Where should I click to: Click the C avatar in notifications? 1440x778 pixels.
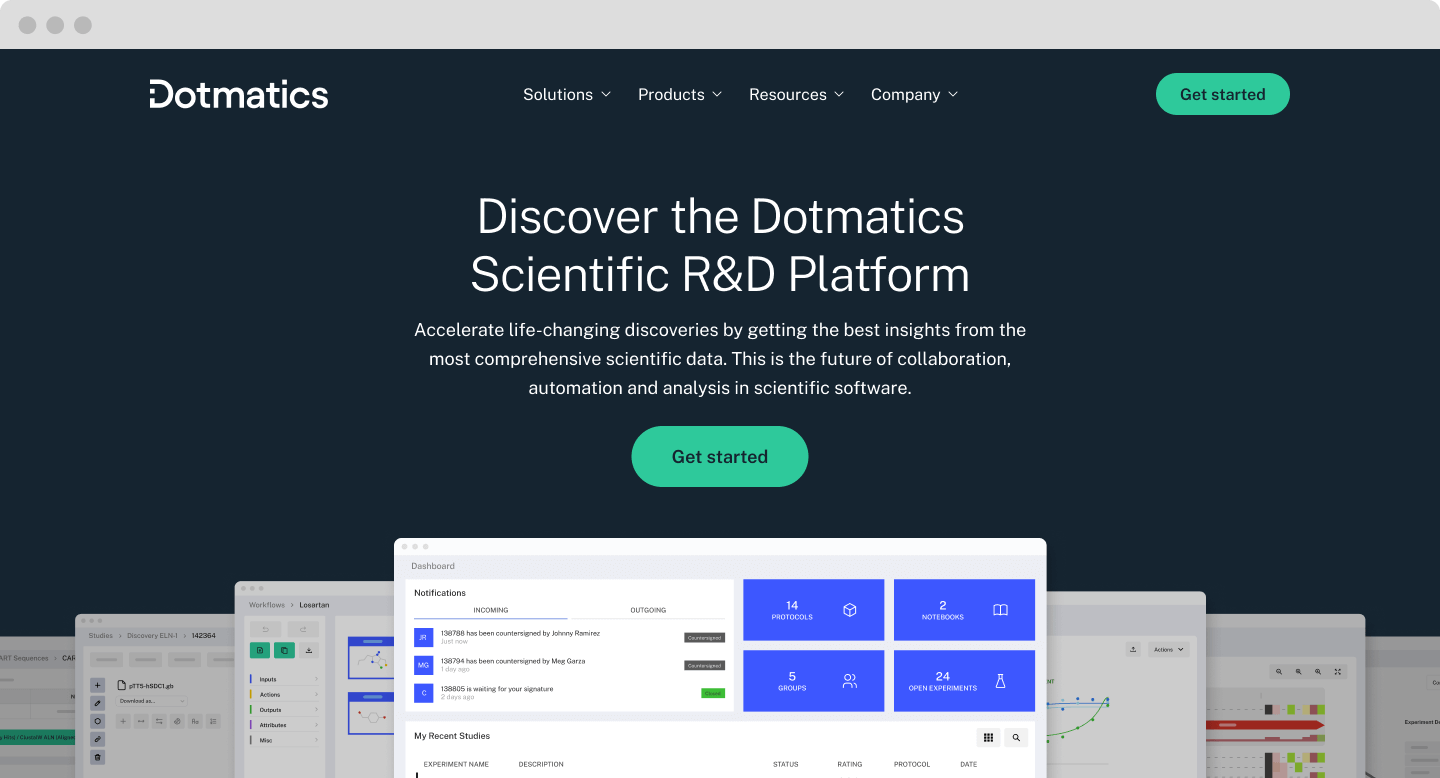[x=424, y=692]
